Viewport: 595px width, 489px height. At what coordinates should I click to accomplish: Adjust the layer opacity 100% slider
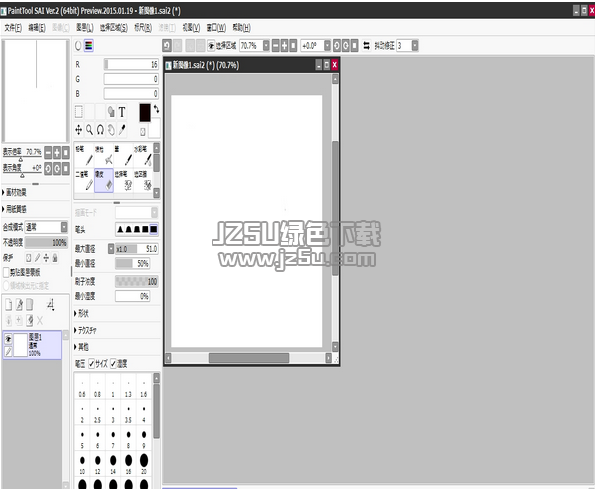(46, 242)
